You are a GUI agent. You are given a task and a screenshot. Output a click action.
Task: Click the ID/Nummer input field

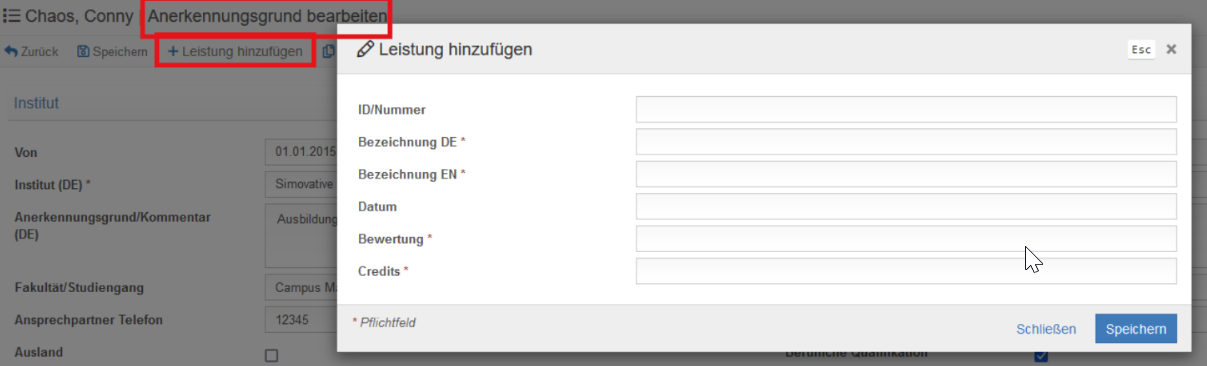(906, 110)
